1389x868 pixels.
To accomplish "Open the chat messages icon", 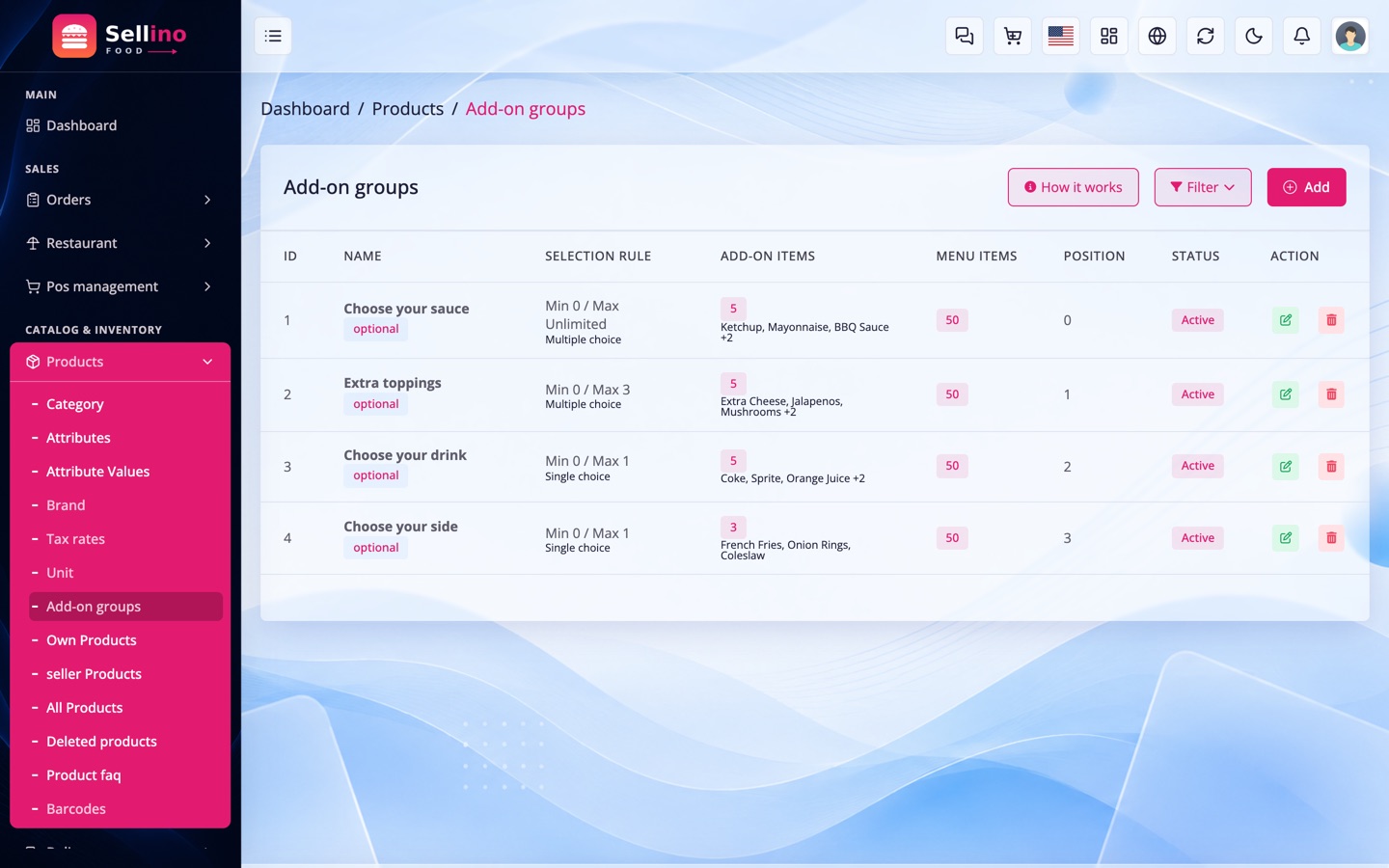I will [965, 36].
